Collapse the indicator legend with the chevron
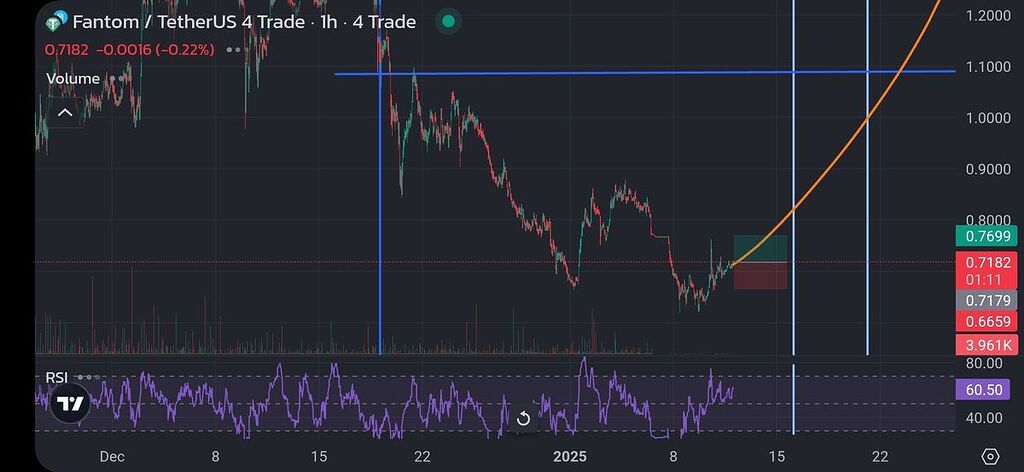The width and height of the screenshot is (1024, 472). point(65,112)
